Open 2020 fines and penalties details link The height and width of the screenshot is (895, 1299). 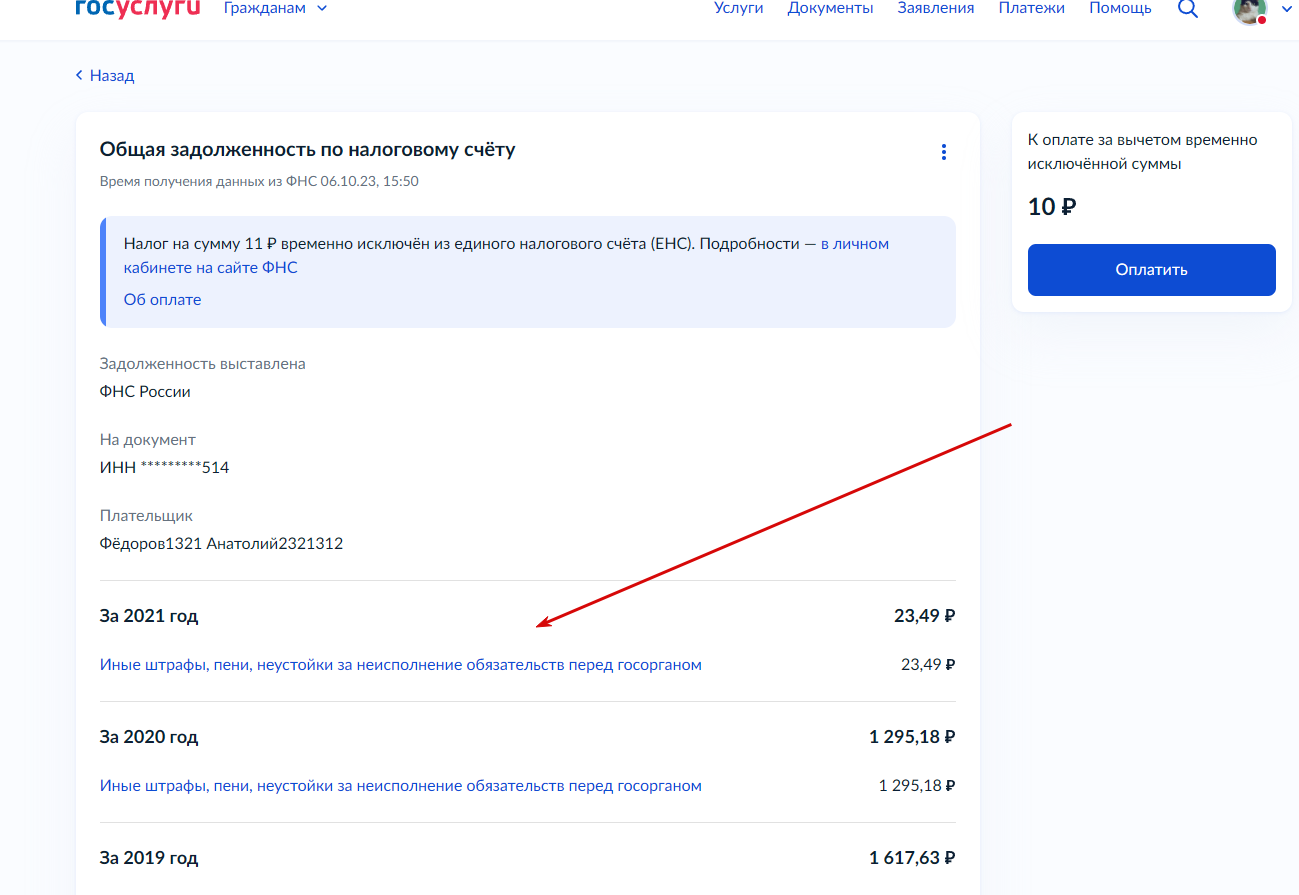point(401,786)
